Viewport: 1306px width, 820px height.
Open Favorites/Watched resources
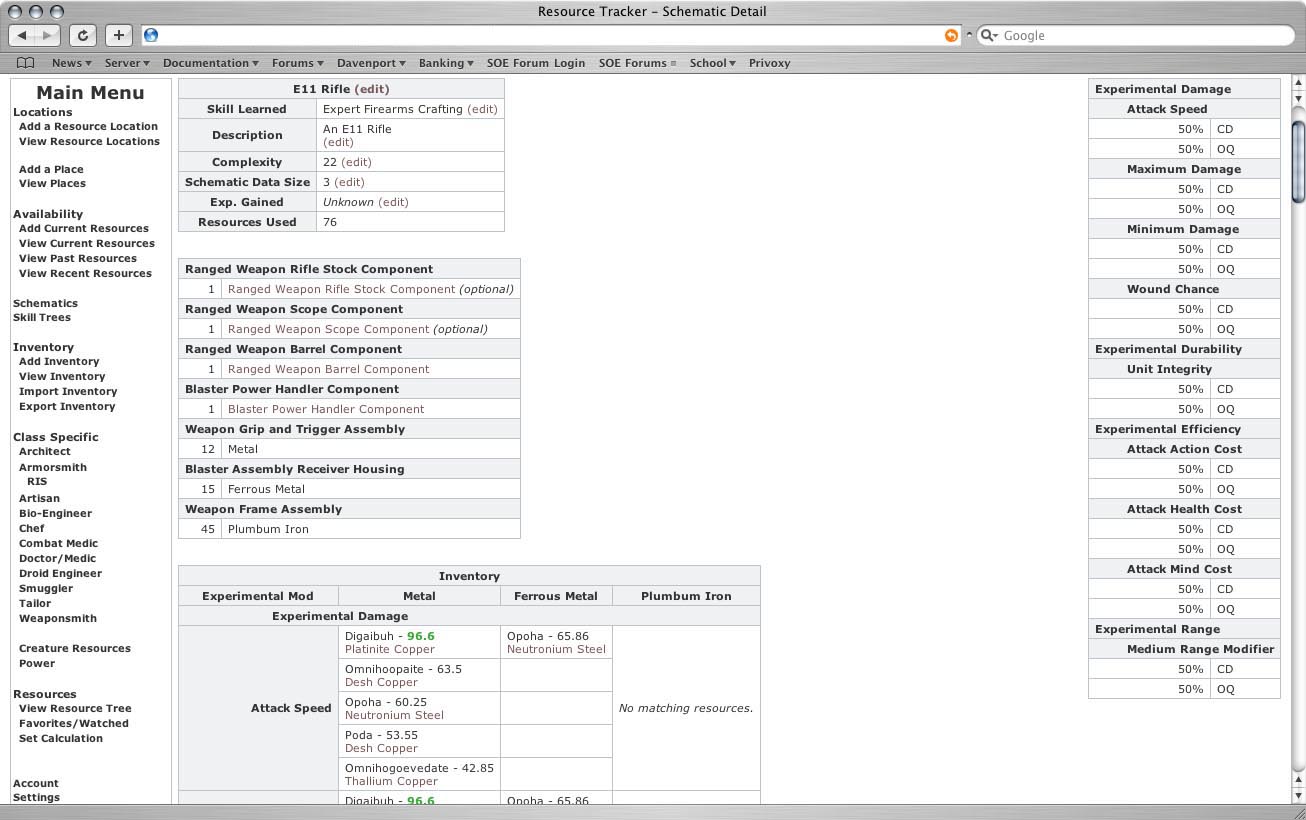click(74, 724)
